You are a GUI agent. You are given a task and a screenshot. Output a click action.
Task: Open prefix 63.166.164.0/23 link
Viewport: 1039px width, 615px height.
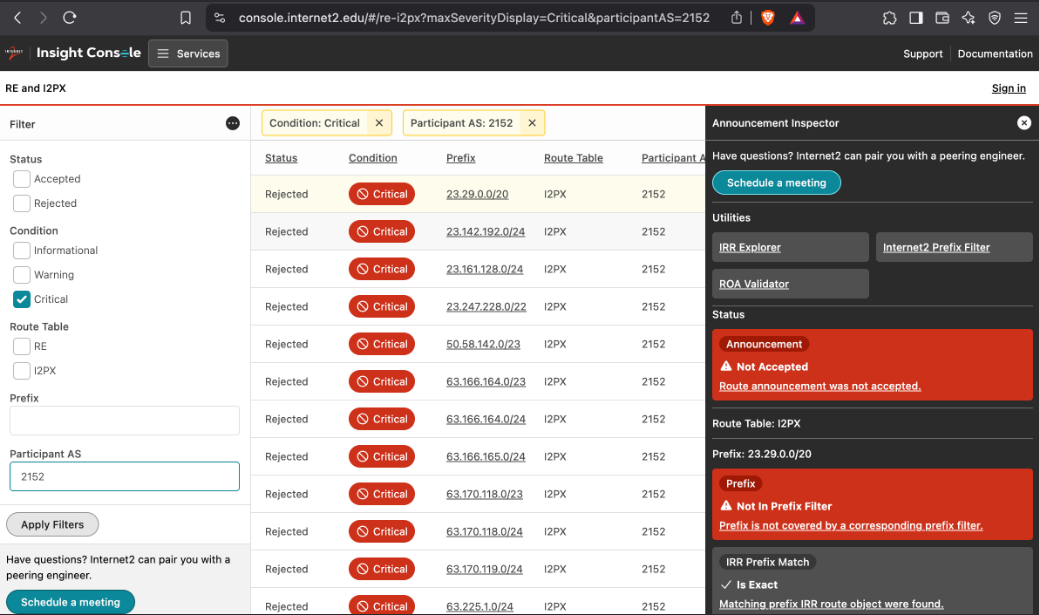pos(486,382)
